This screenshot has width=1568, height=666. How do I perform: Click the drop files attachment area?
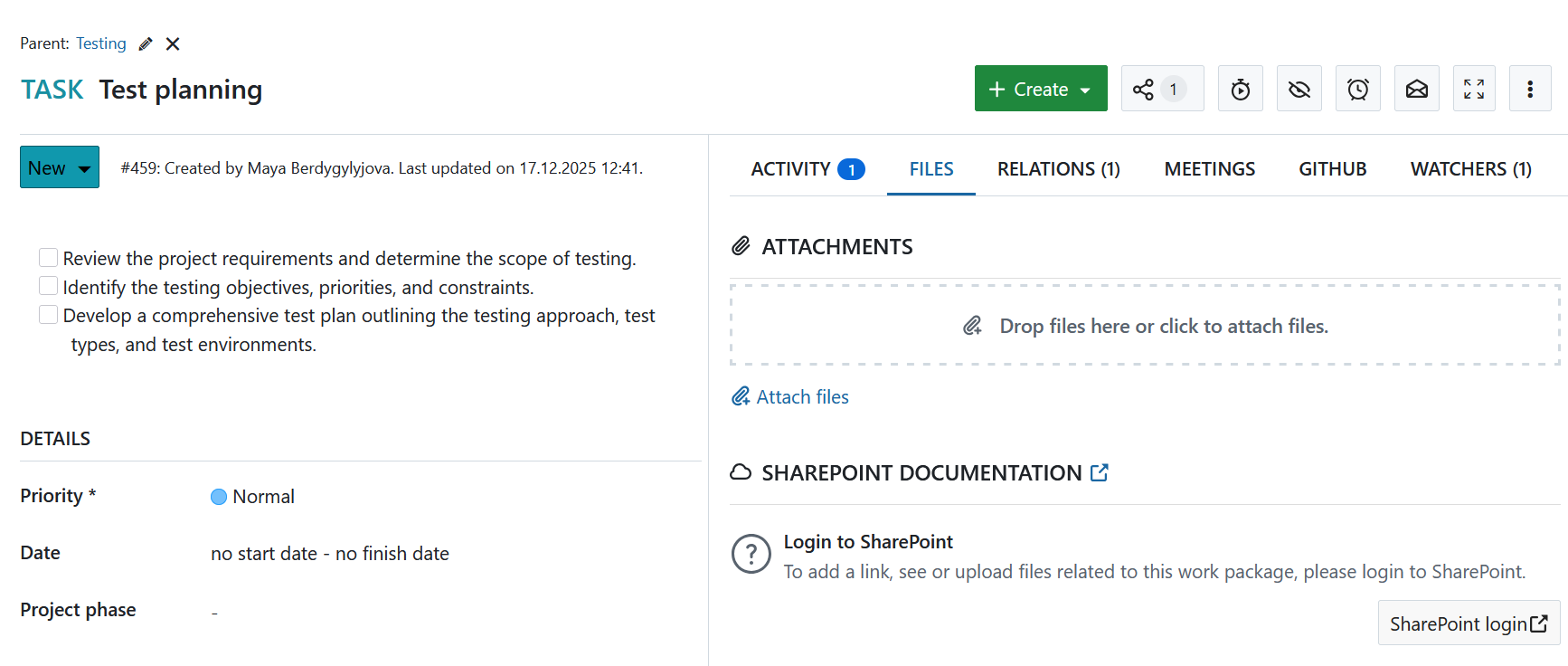point(1145,326)
